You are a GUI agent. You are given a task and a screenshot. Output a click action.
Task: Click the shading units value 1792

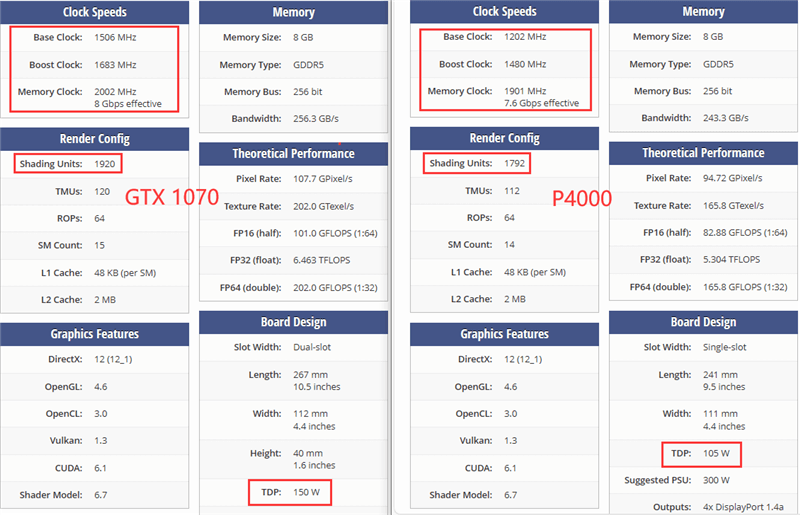pyautogui.click(x=514, y=163)
